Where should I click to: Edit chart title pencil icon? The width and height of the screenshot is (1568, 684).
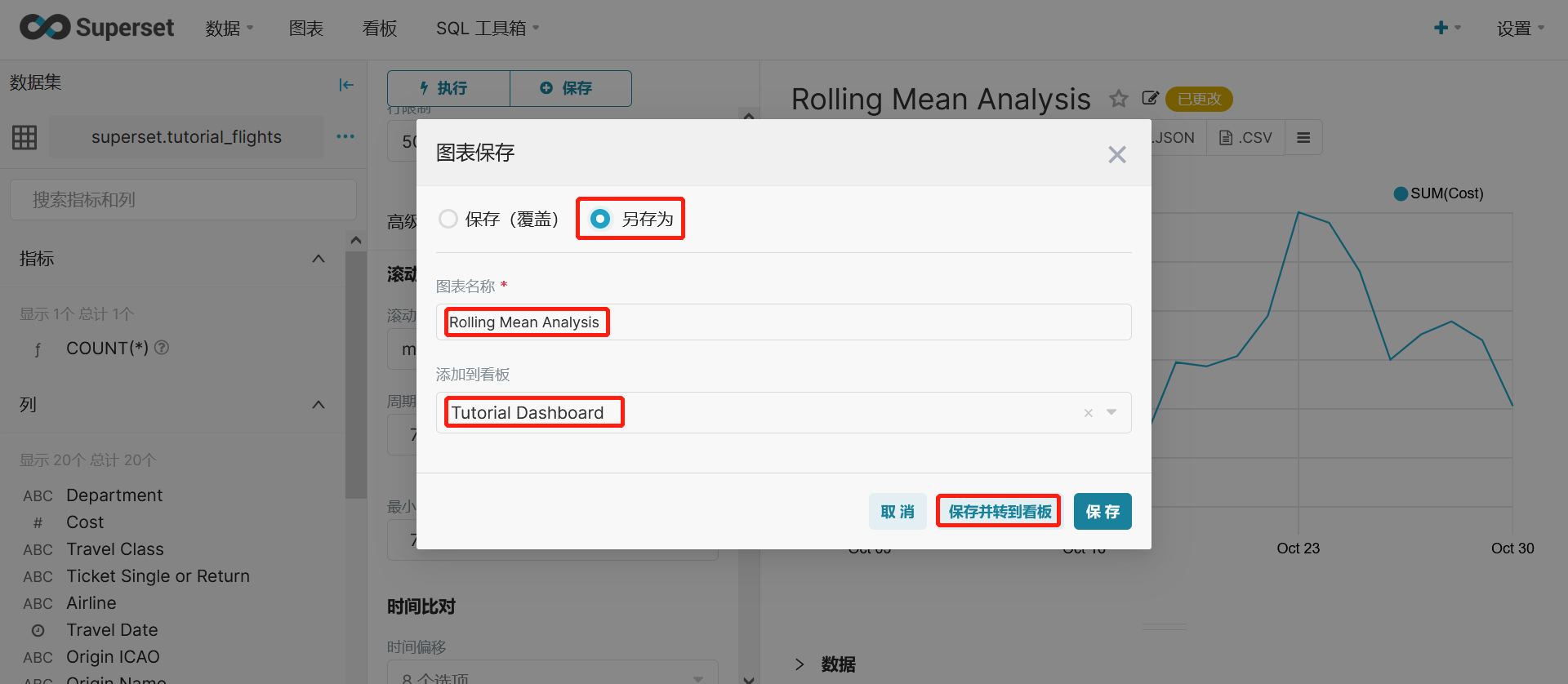[x=1150, y=98]
